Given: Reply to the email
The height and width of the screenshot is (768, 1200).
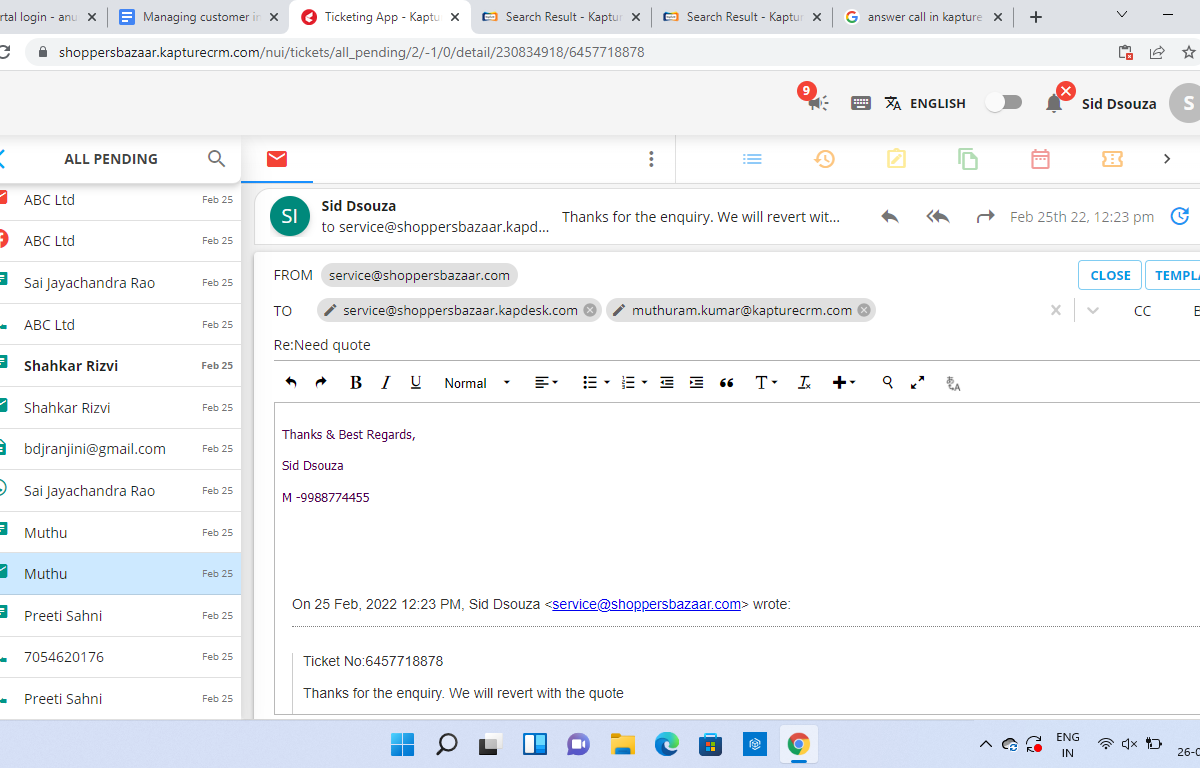Looking at the screenshot, I should click(890, 216).
